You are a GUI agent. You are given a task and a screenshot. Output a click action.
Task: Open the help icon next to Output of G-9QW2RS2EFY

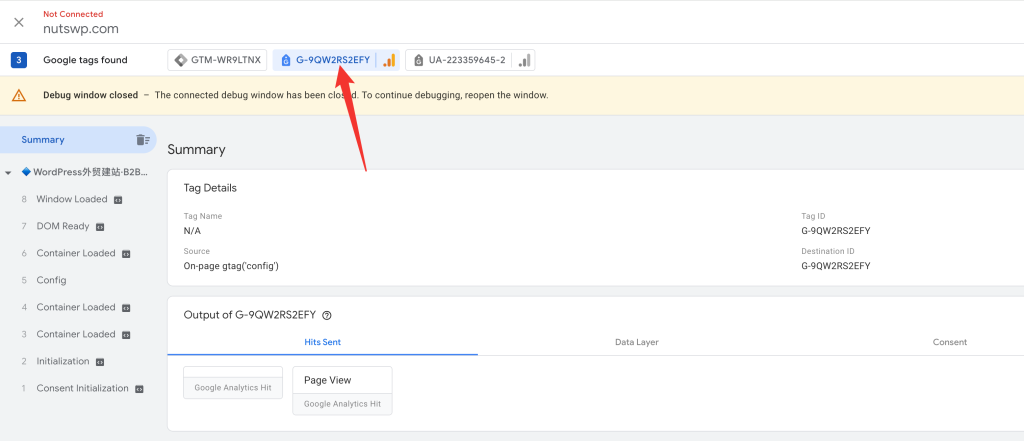point(327,315)
